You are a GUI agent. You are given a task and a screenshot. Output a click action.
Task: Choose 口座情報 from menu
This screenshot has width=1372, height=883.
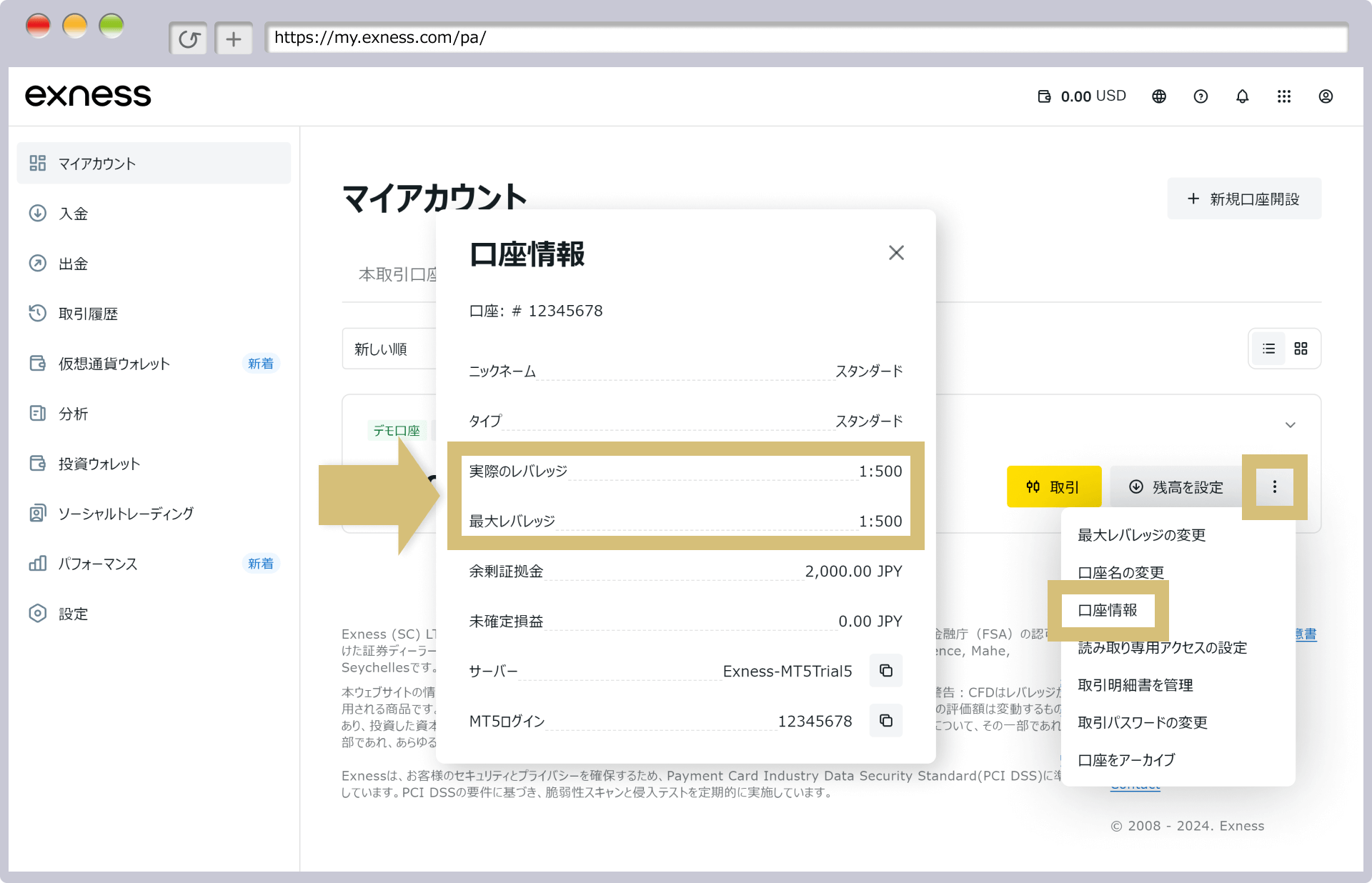point(1108,610)
